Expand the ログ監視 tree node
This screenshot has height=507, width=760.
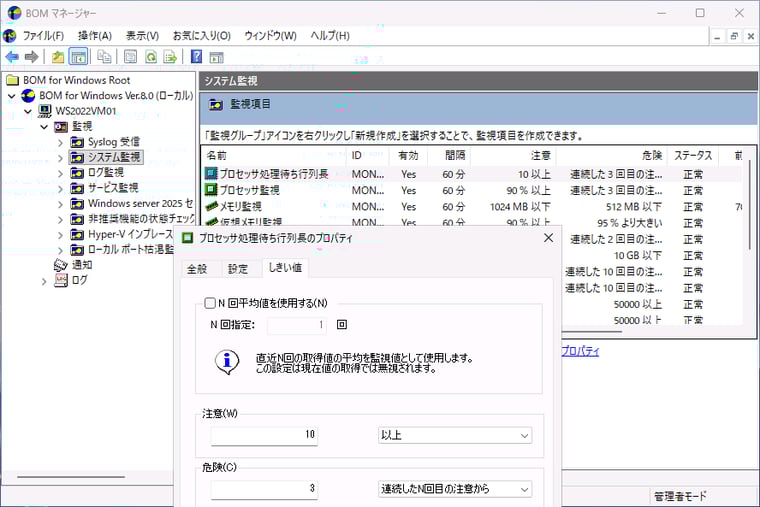pyautogui.click(x=60, y=173)
